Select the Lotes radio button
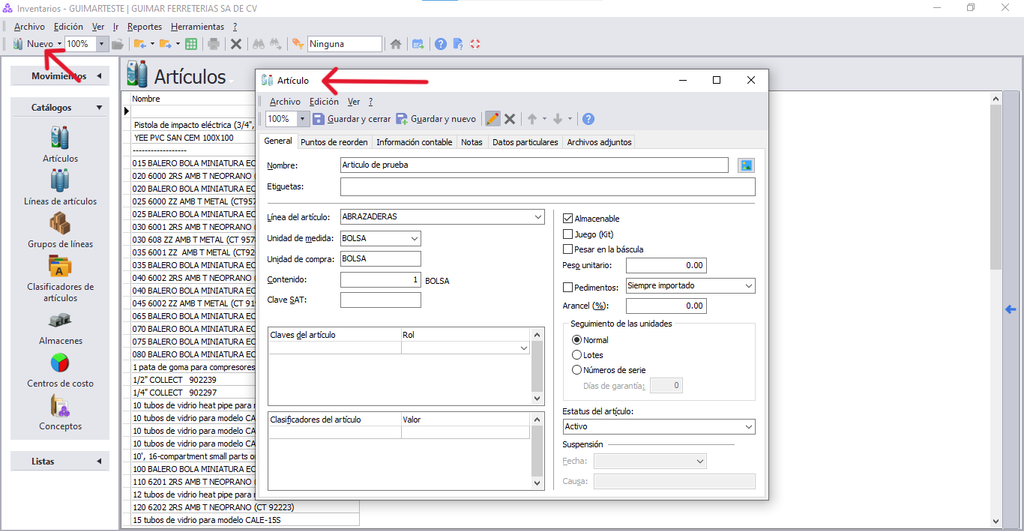Image resolution: width=1024 pixels, height=531 pixels. pos(577,355)
